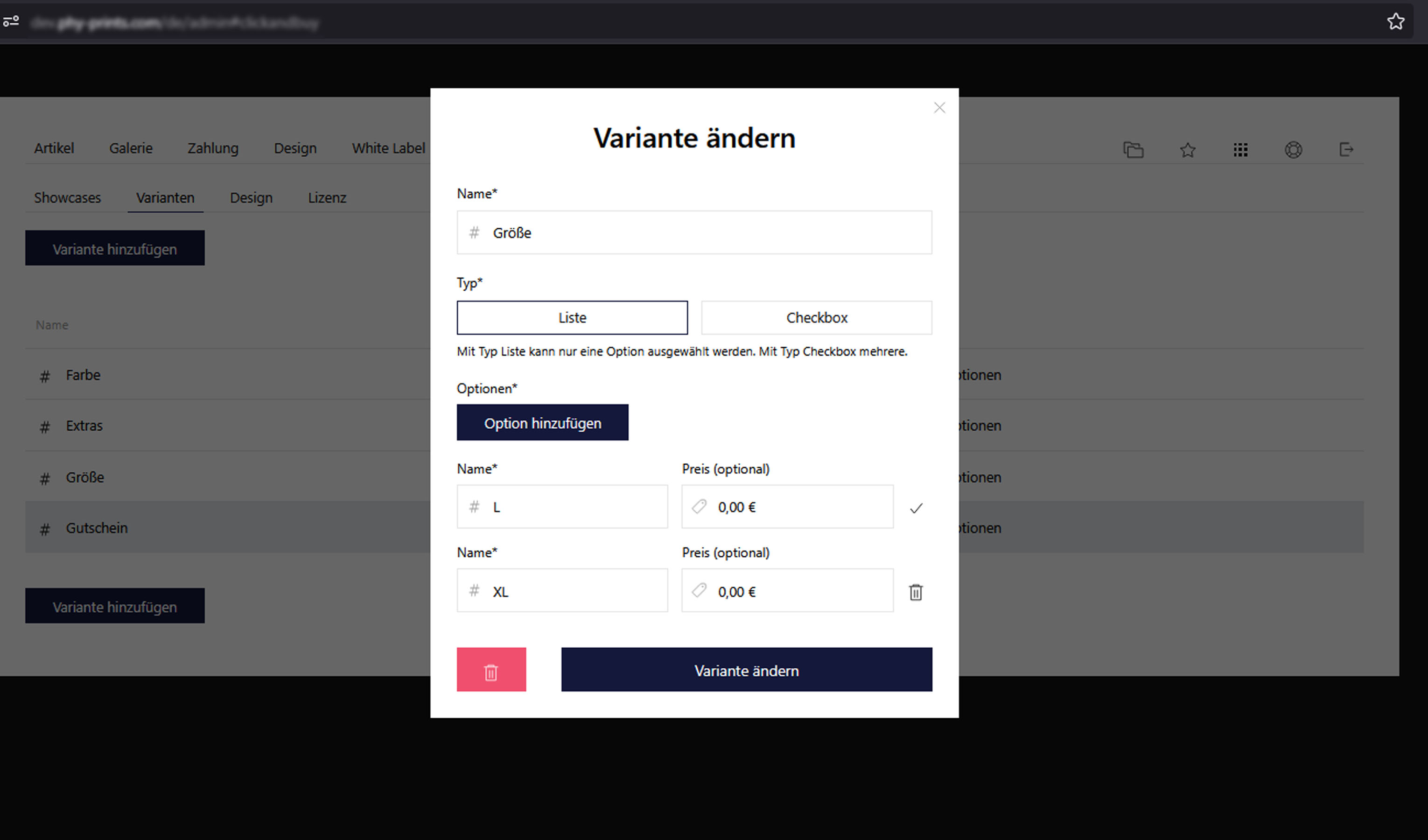Bookmark page with browser star icon
The height and width of the screenshot is (840, 1428).
pos(1395,21)
